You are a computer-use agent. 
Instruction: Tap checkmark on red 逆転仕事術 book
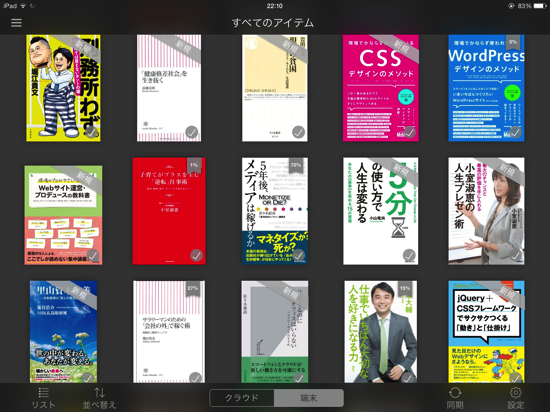[x=196, y=255]
